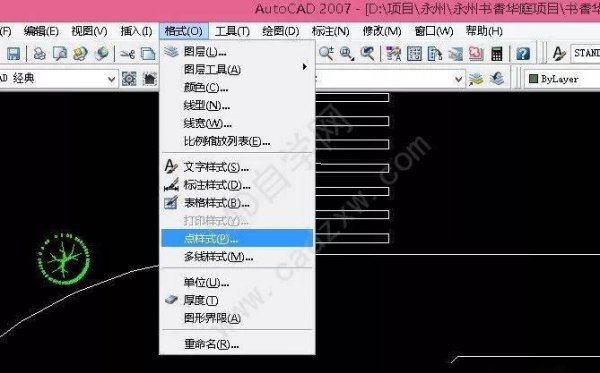The width and height of the screenshot is (600, 373).
Task: Click the Text Style A icon
Action: pyautogui.click(x=559, y=54)
